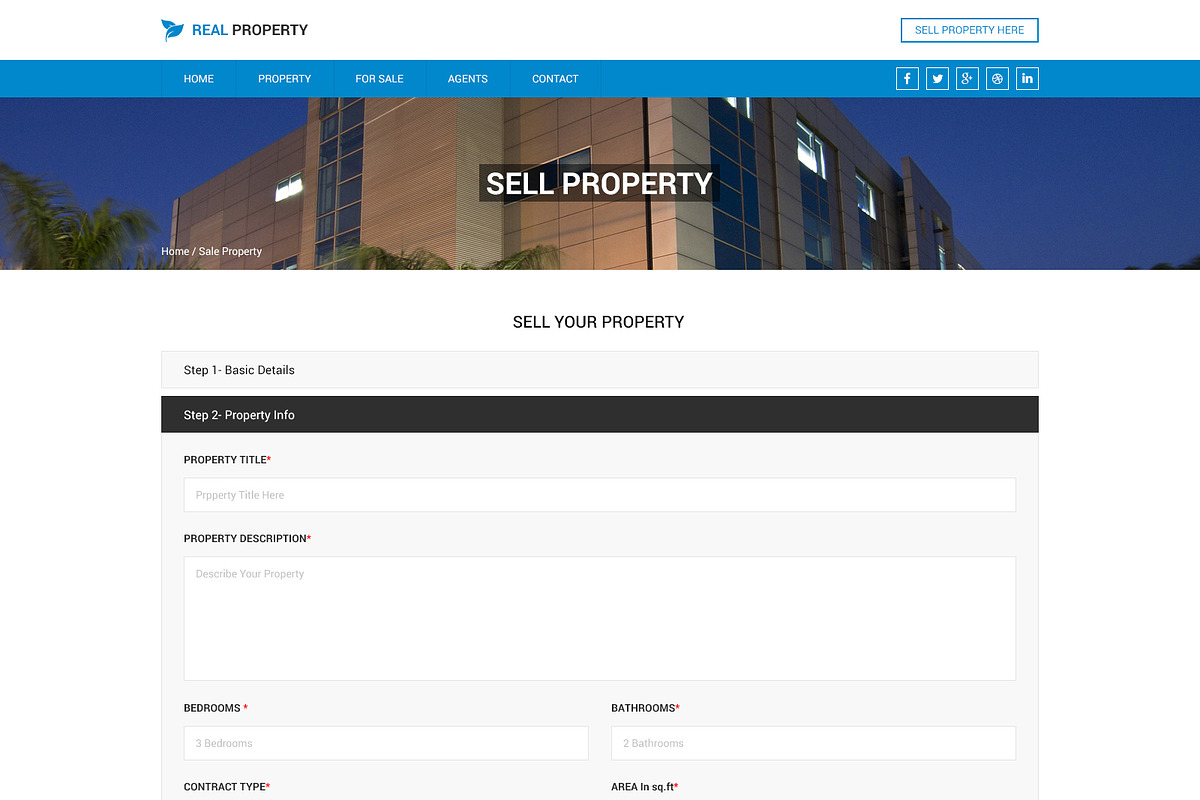Viewport: 1200px width, 800px height.
Task: Click the Sale Property breadcrumb text
Action: (230, 251)
